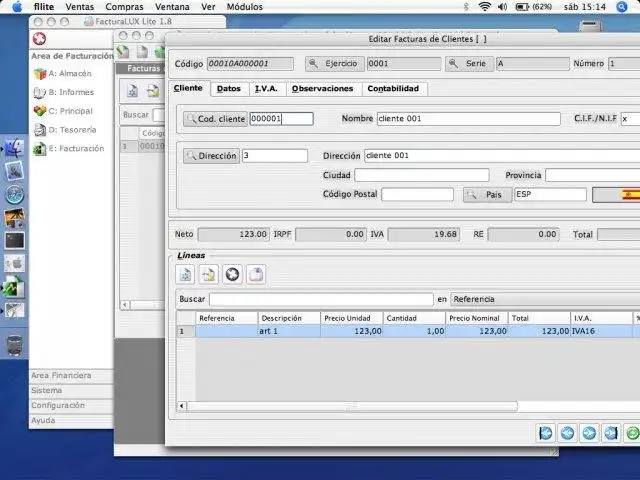Open the Ventas menu
Screen dimensions: 640x480
80,7
